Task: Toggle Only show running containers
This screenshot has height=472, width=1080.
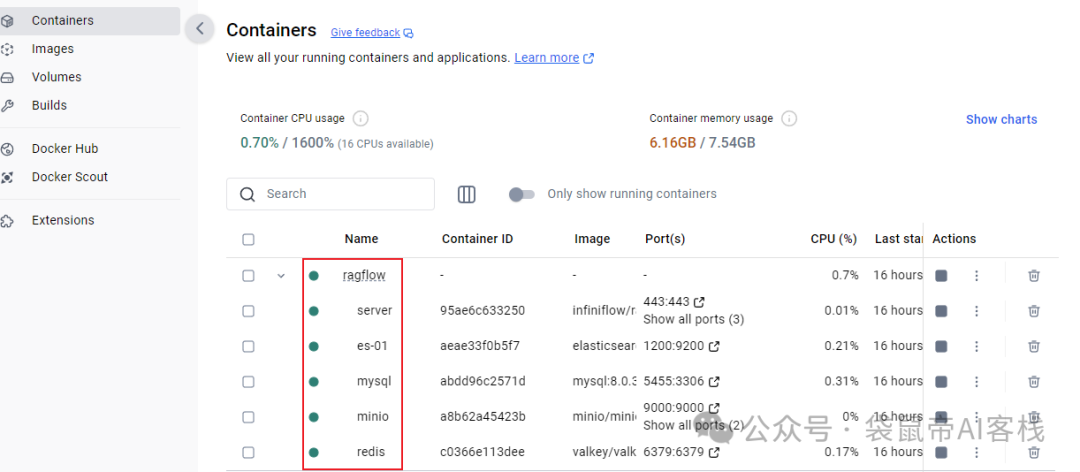Action: click(521, 194)
